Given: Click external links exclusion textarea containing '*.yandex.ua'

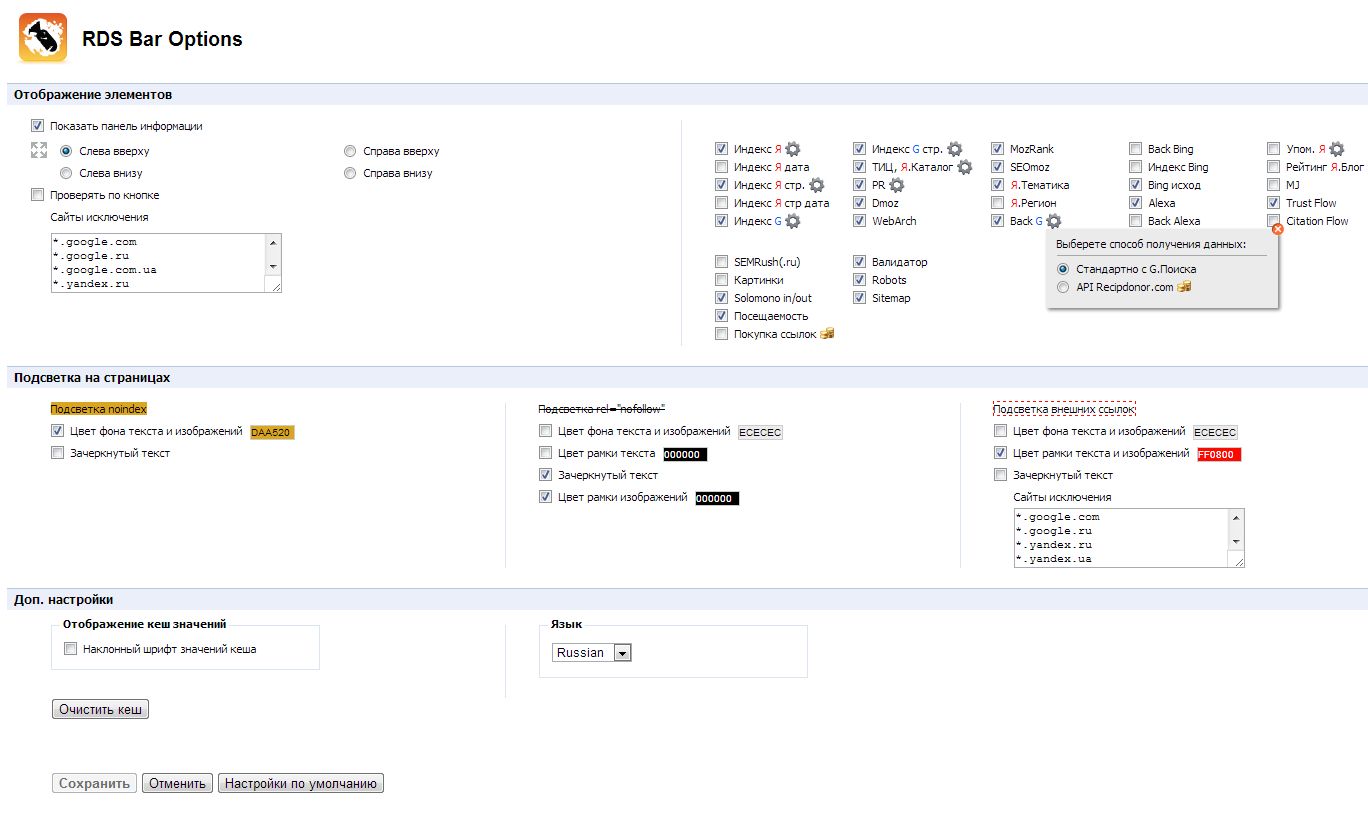Looking at the screenshot, I should [1129, 538].
